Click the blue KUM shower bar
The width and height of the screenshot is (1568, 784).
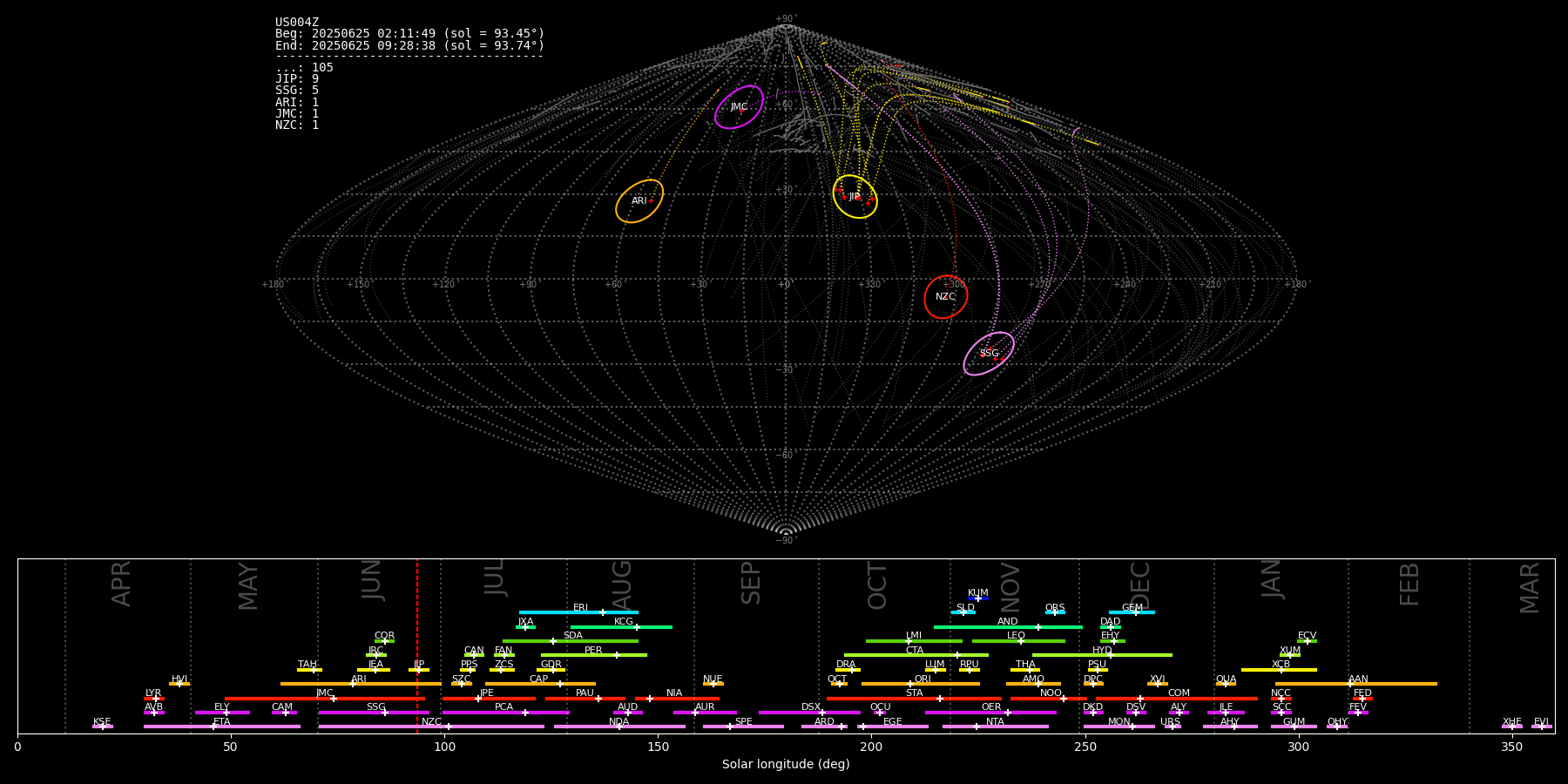coord(978,598)
